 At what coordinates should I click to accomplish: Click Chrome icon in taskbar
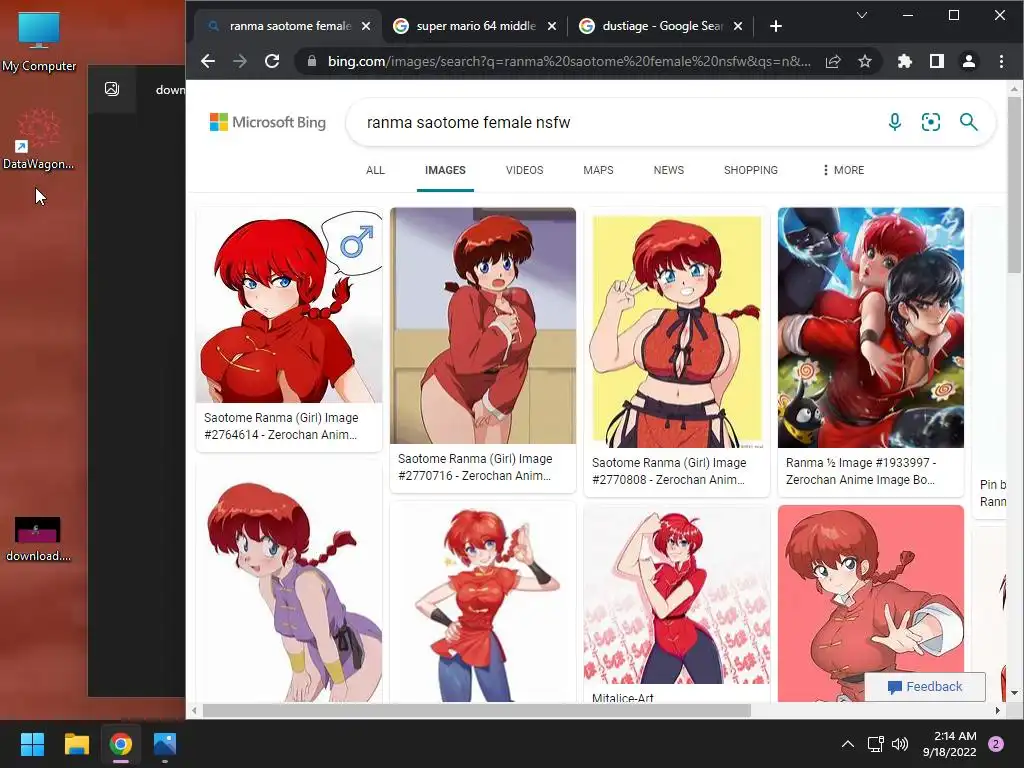pyautogui.click(x=121, y=744)
